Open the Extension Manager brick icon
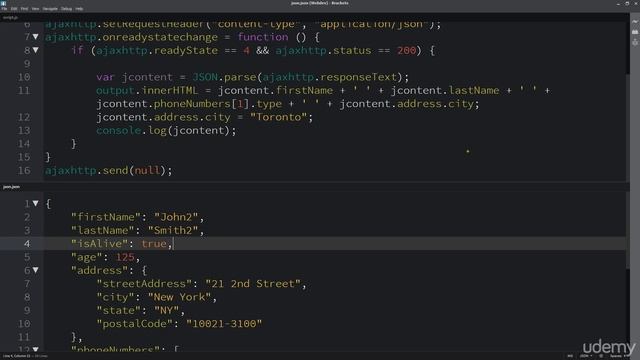The image size is (640, 360). click(x=635, y=32)
